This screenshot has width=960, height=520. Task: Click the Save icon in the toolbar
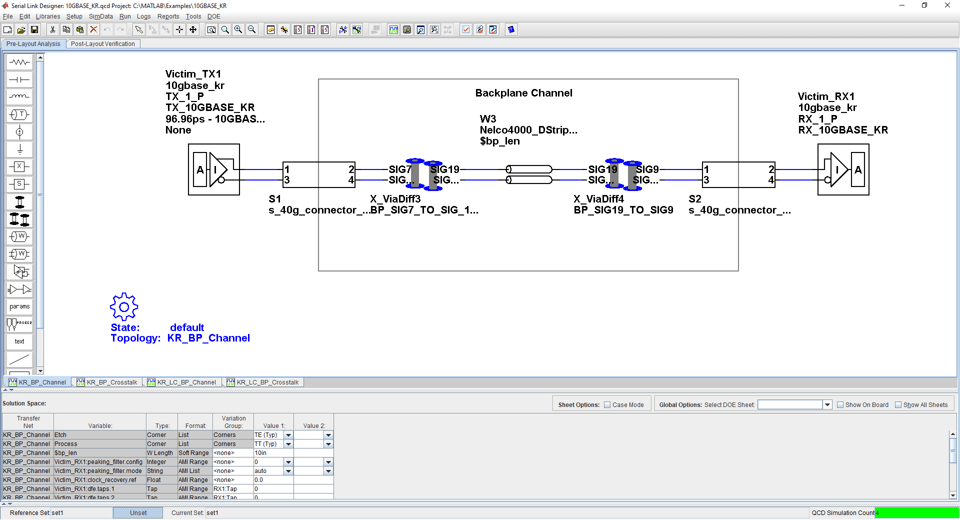tap(34, 30)
